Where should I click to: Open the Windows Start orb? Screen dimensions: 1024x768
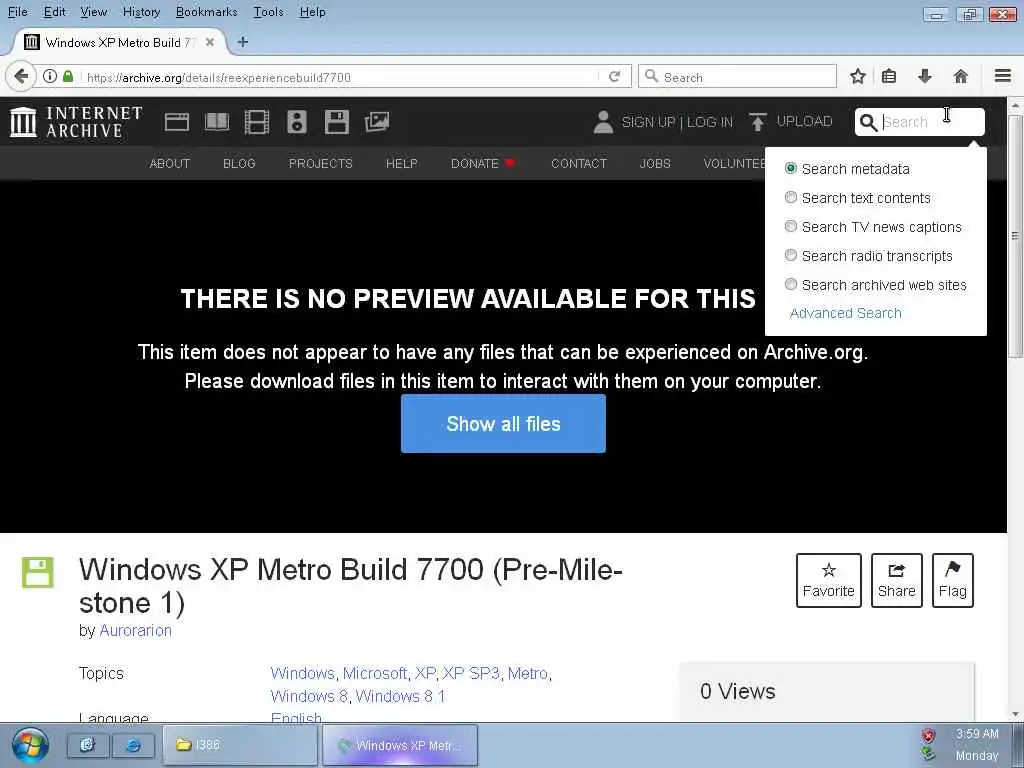click(x=29, y=745)
